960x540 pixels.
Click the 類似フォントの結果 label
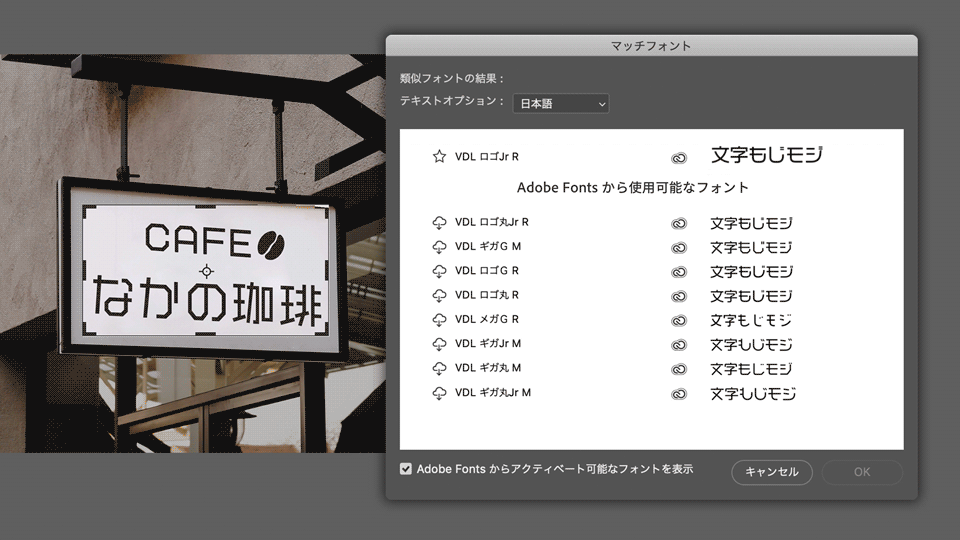(452, 78)
